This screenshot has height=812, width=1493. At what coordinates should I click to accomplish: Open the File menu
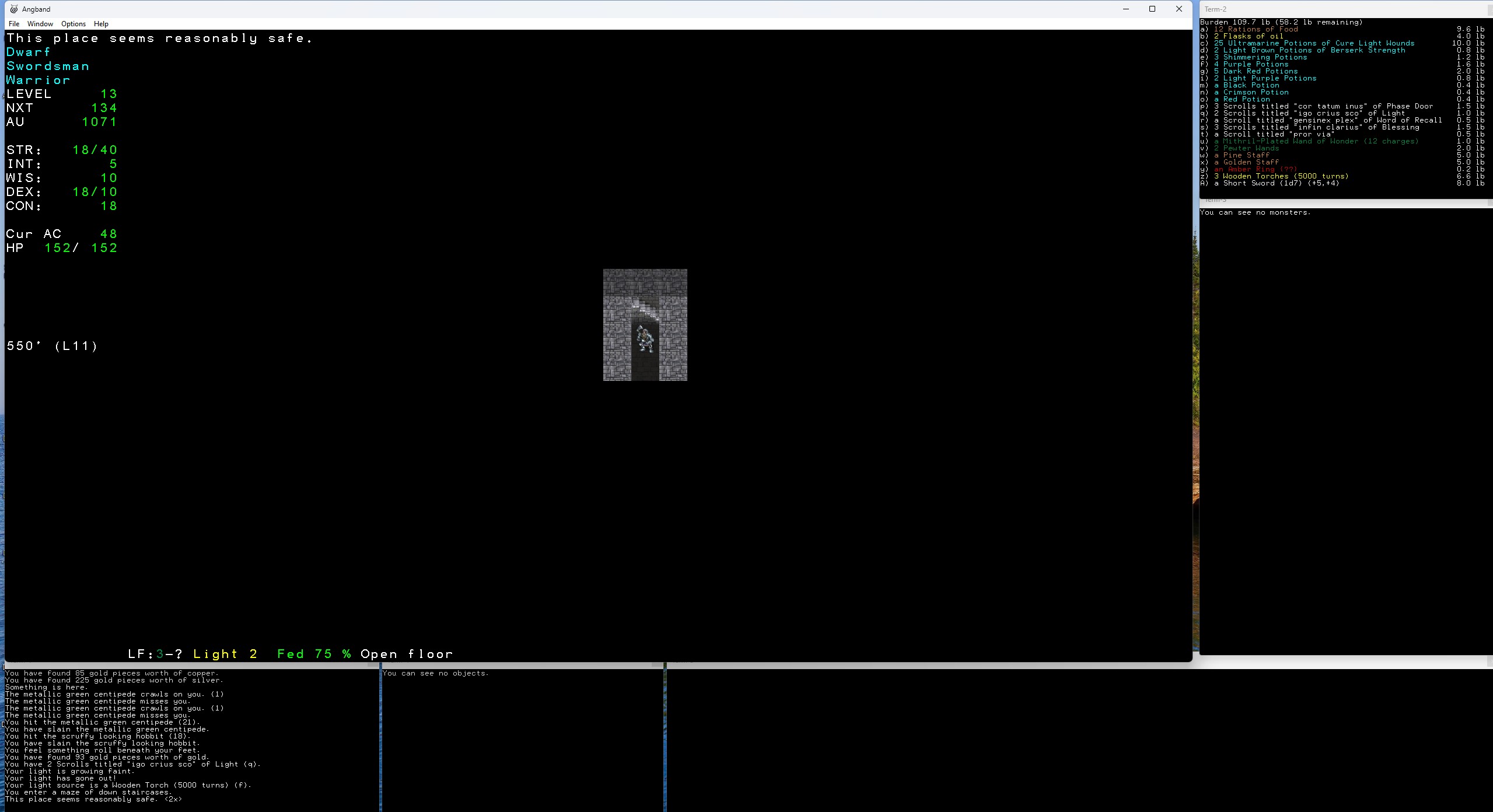[14, 24]
